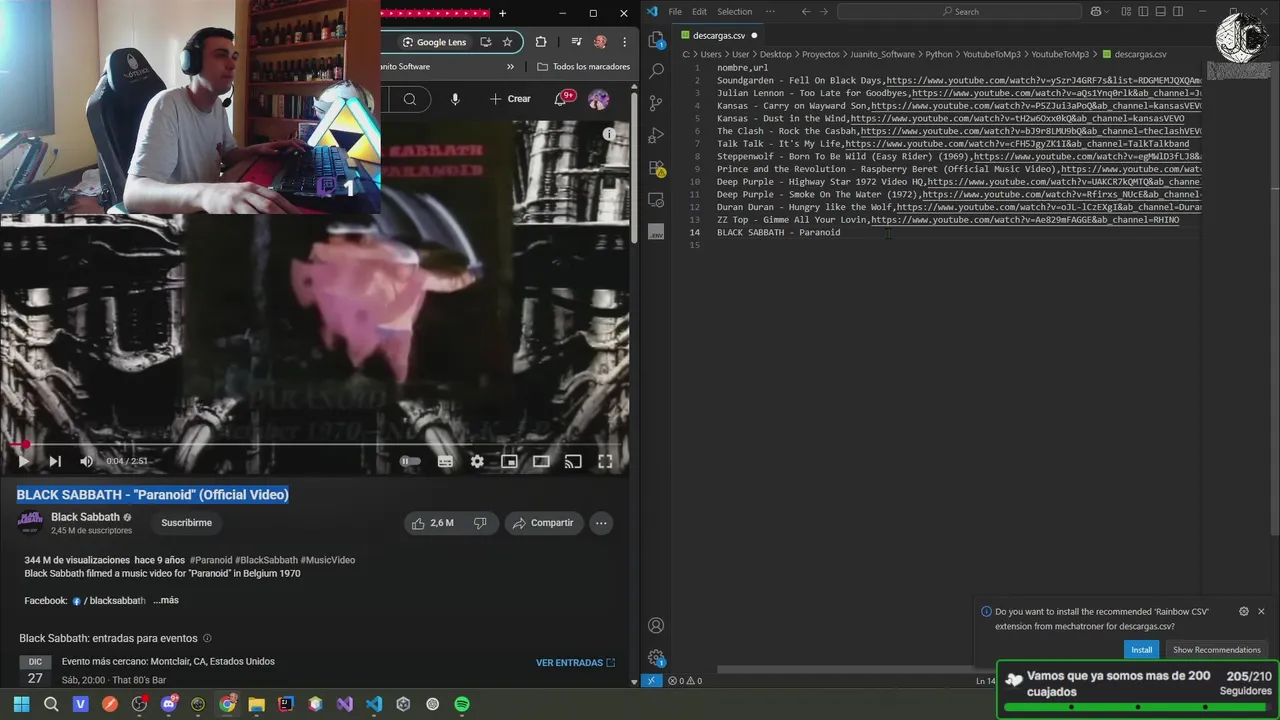Open the VS Code Explorer panel
Viewport: 1280px width, 720px height.
656,40
